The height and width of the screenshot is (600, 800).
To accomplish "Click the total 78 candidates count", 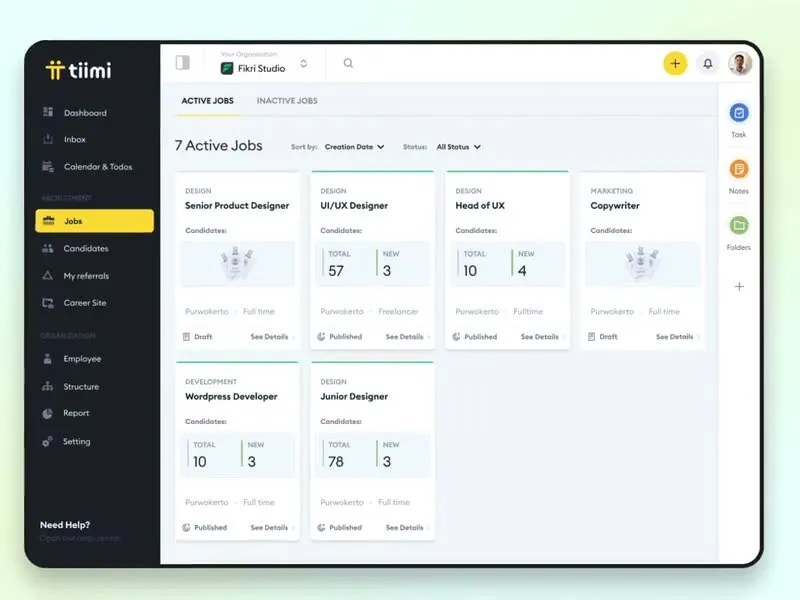I will point(336,462).
